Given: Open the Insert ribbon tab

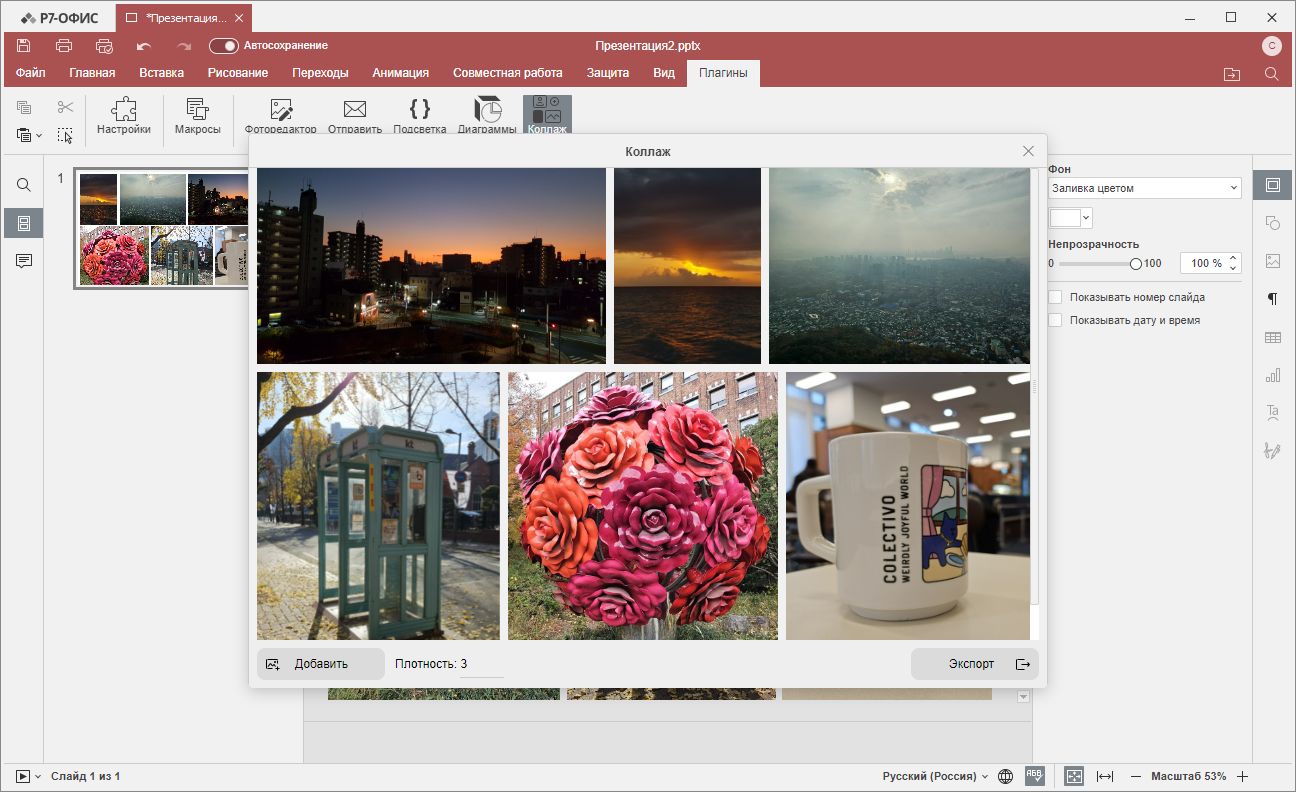Looking at the screenshot, I should (x=161, y=73).
